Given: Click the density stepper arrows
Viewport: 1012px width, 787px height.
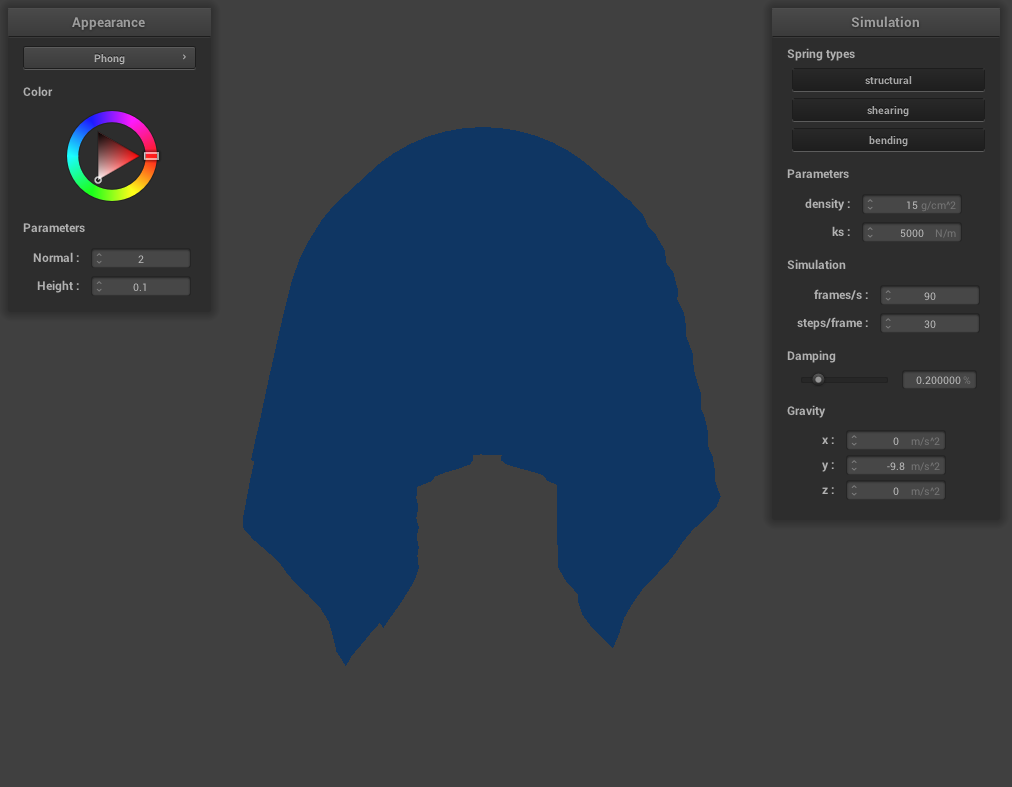Looking at the screenshot, I should pyautogui.click(x=870, y=205).
